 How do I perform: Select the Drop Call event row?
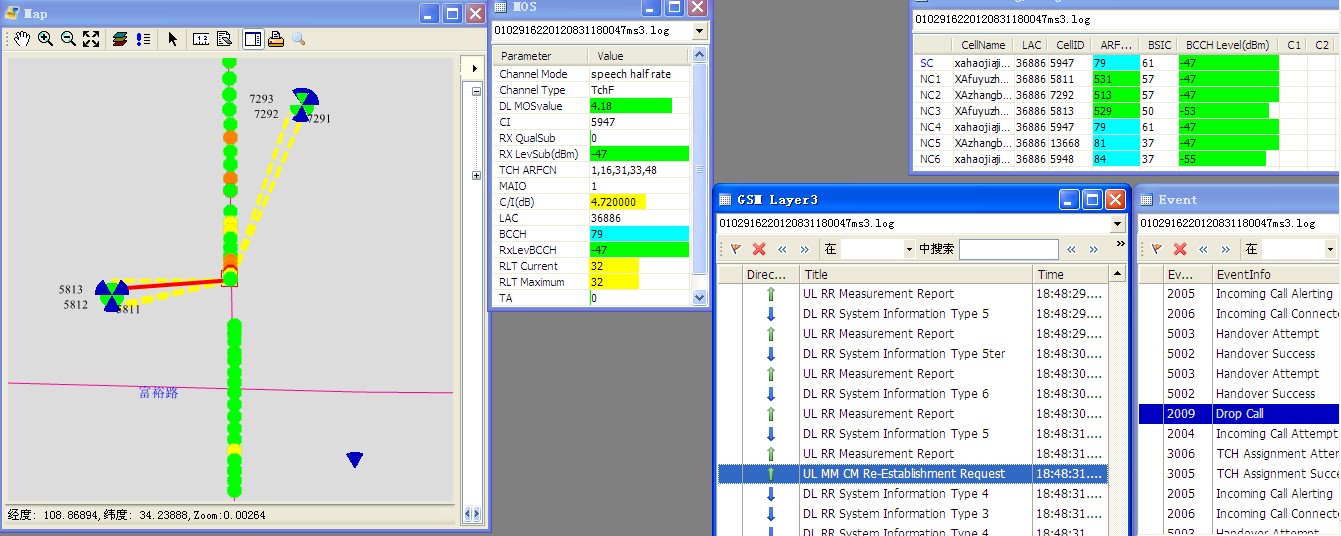1240,414
